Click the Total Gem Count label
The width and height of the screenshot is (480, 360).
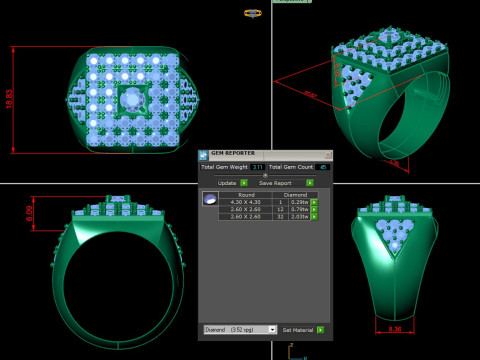(291, 167)
